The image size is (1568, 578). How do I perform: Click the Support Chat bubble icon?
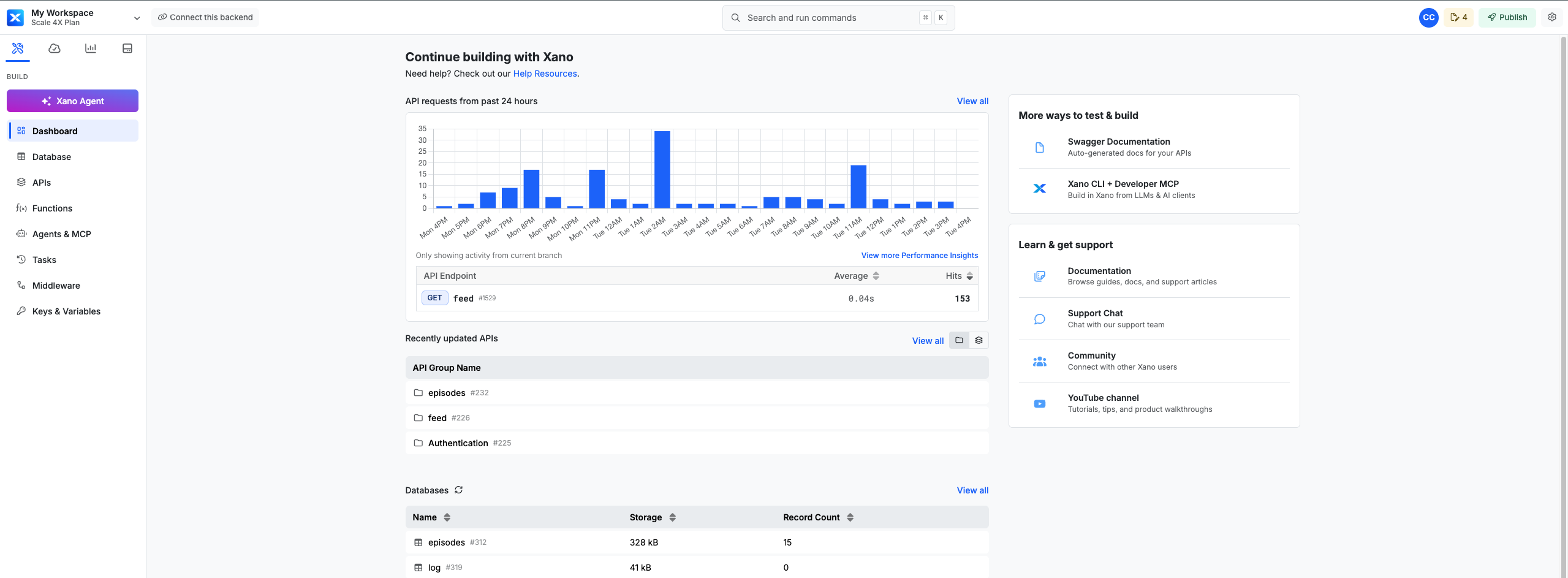point(1040,319)
